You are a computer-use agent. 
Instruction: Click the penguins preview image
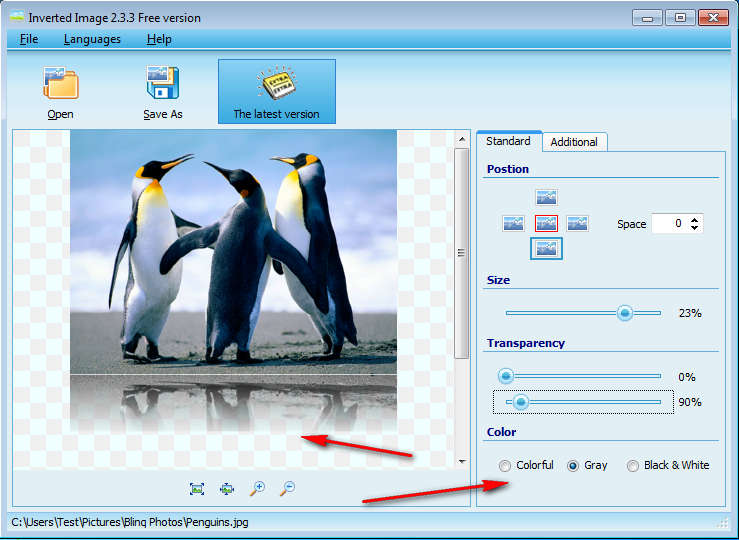tap(233, 281)
